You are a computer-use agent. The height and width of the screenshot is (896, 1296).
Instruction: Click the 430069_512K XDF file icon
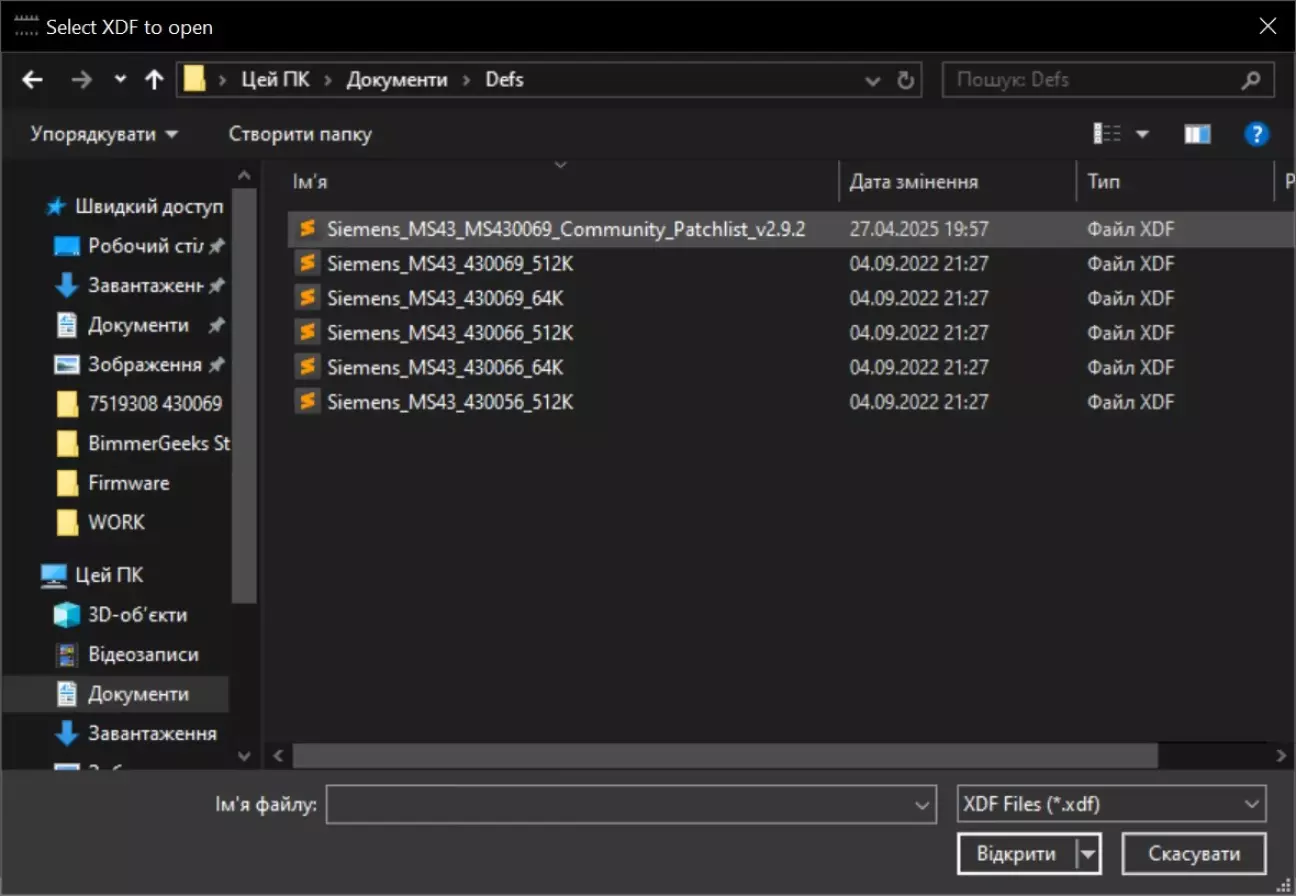307,264
